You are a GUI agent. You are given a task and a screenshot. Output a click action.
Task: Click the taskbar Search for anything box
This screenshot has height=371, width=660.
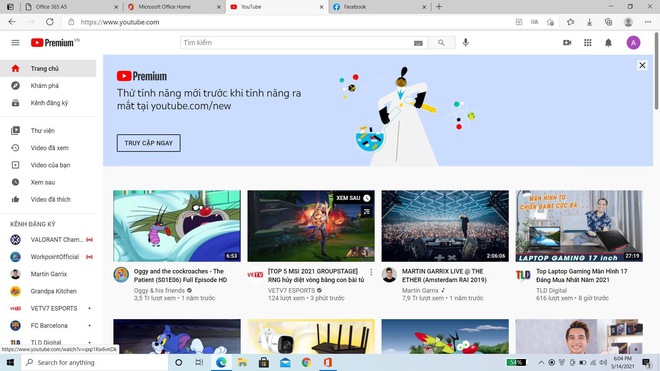coord(94,362)
